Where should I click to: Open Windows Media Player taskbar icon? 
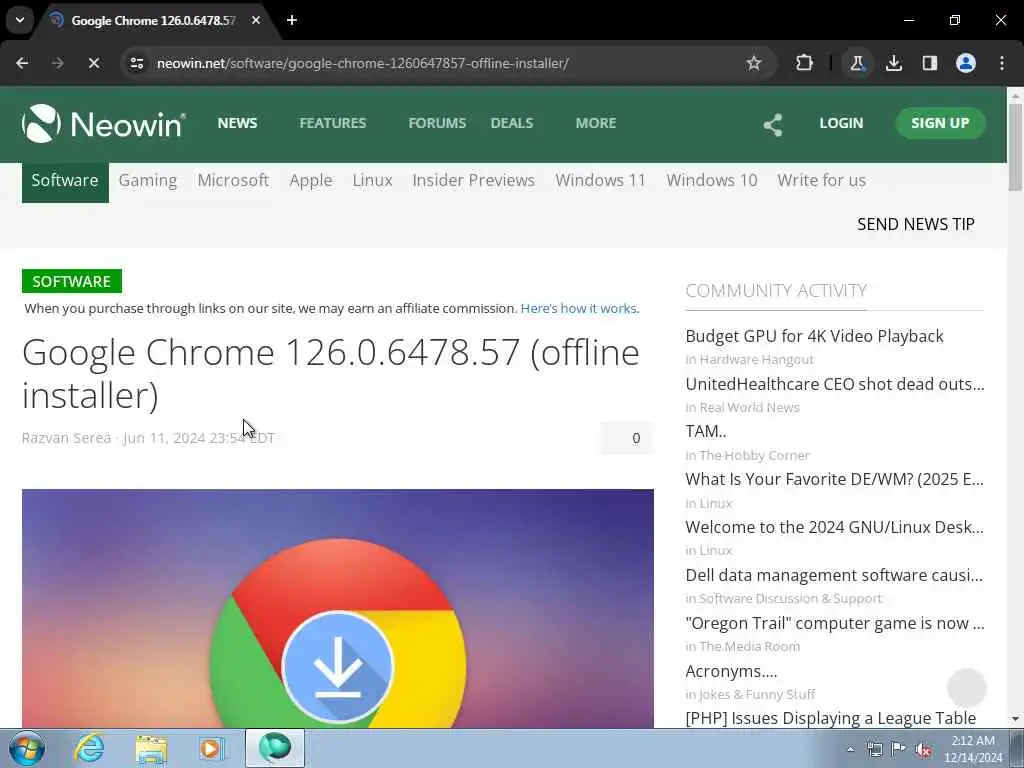coord(210,748)
